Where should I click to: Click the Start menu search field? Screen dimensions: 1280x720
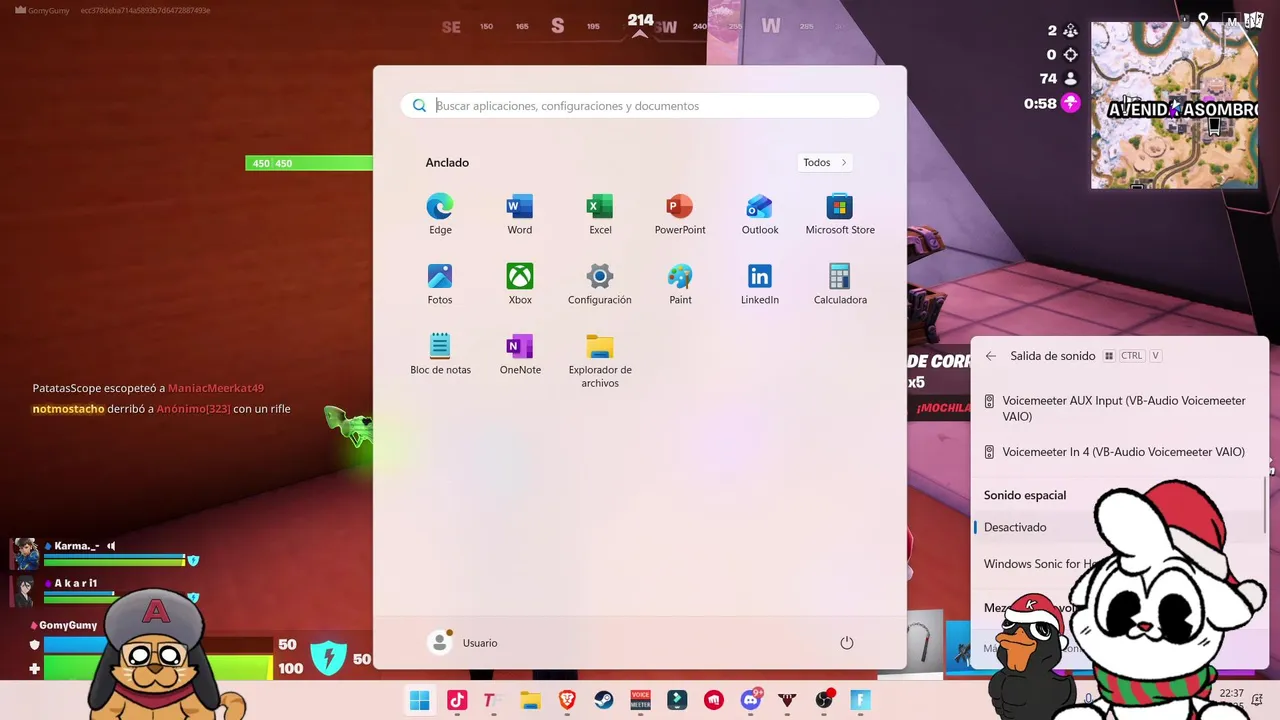[640, 106]
